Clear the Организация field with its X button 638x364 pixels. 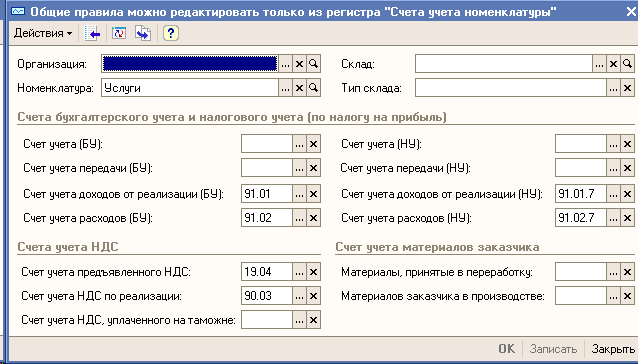point(299,64)
